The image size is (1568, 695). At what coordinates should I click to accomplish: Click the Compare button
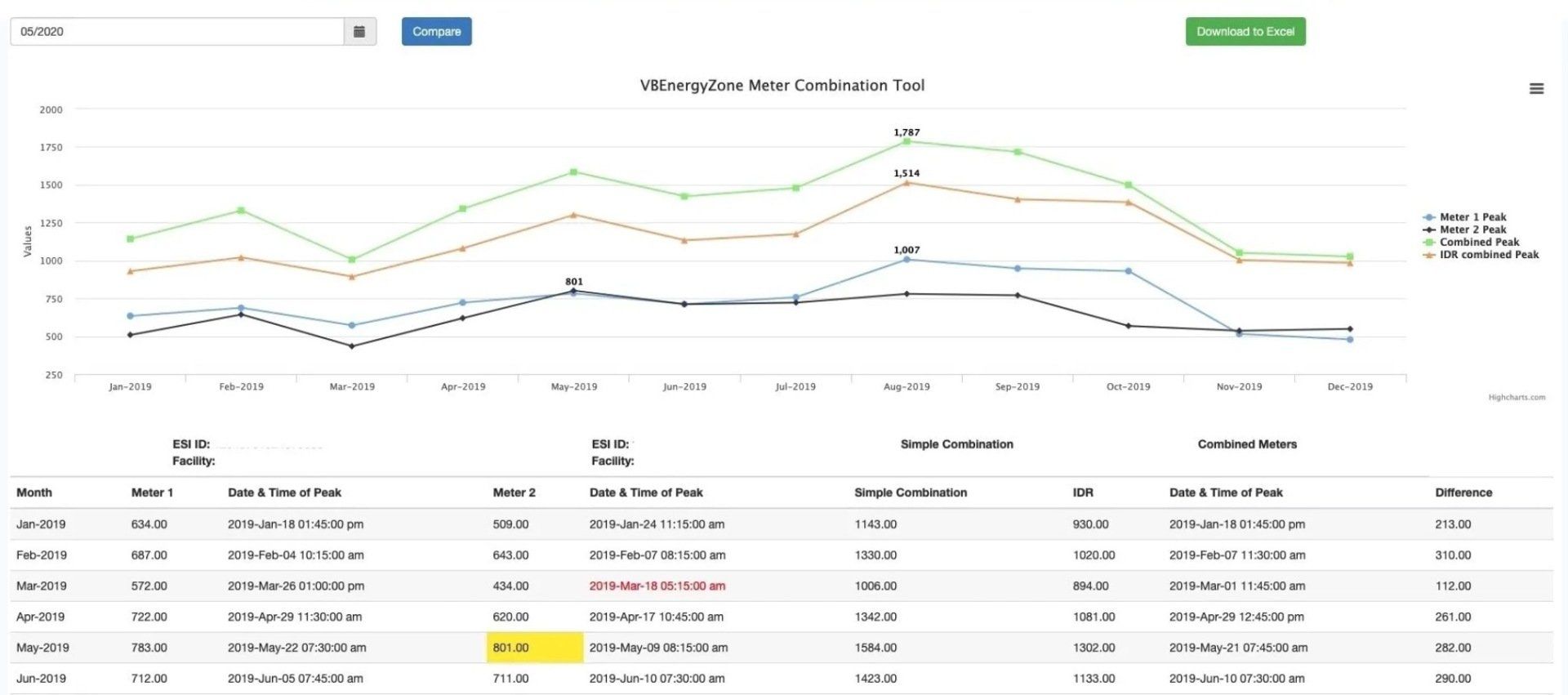pyautogui.click(x=436, y=32)
